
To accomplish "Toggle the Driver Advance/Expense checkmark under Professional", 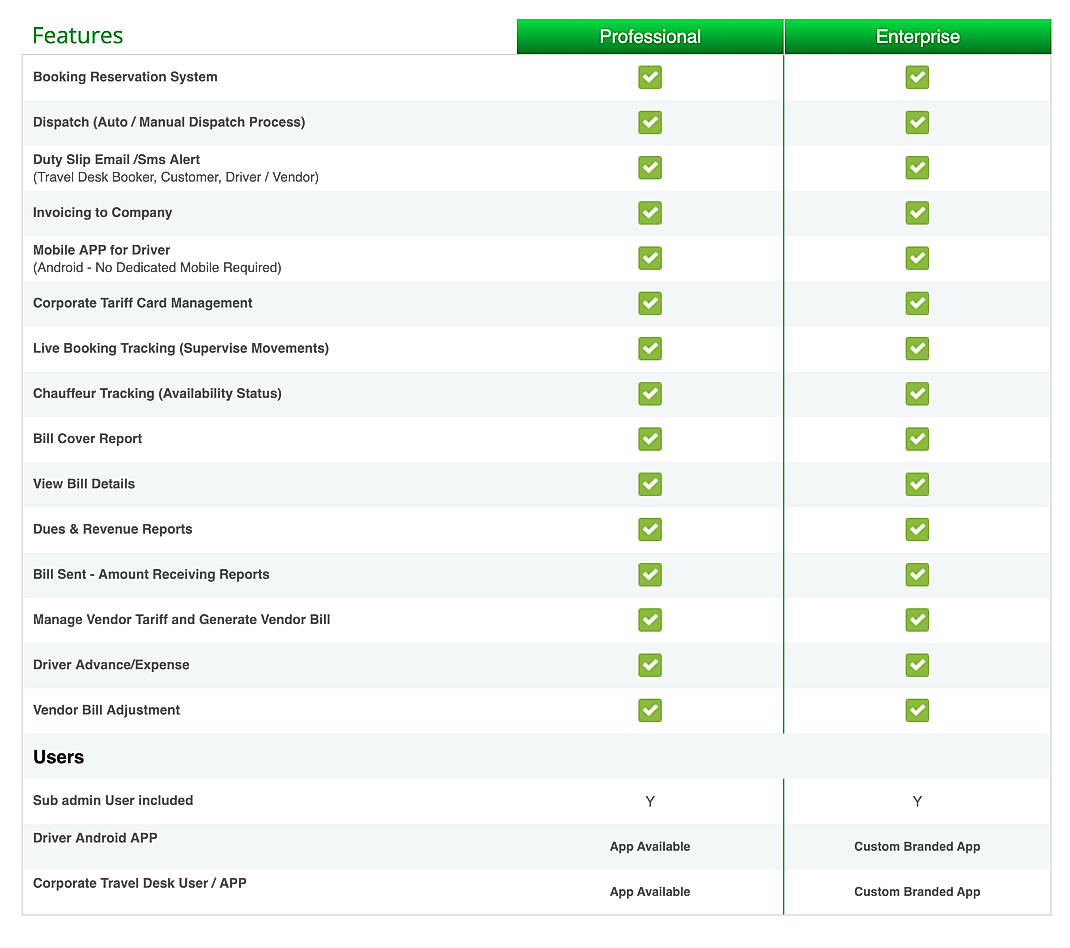I will 650,665.
